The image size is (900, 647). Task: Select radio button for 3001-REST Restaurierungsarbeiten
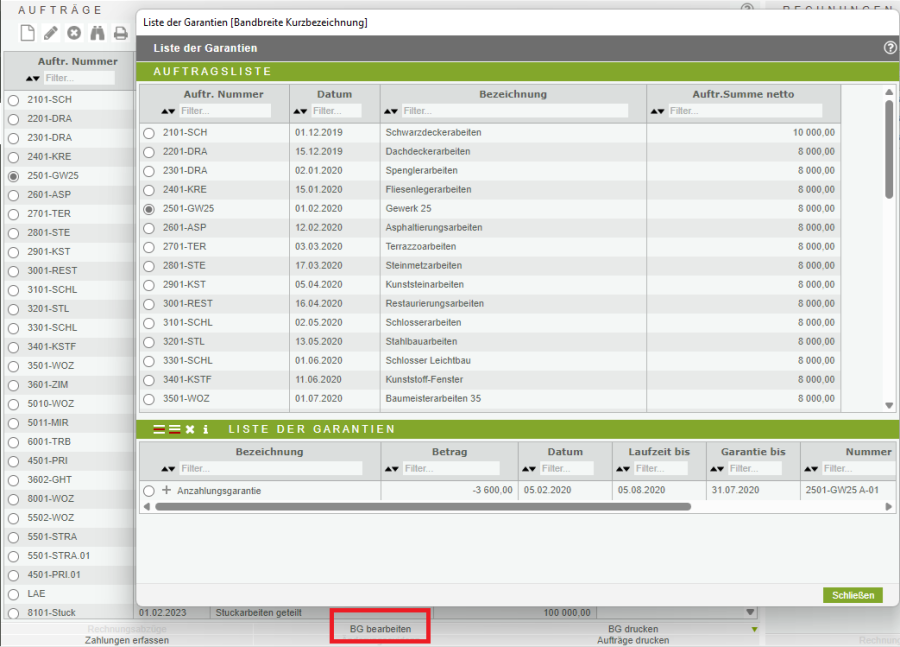coord(149,304)
